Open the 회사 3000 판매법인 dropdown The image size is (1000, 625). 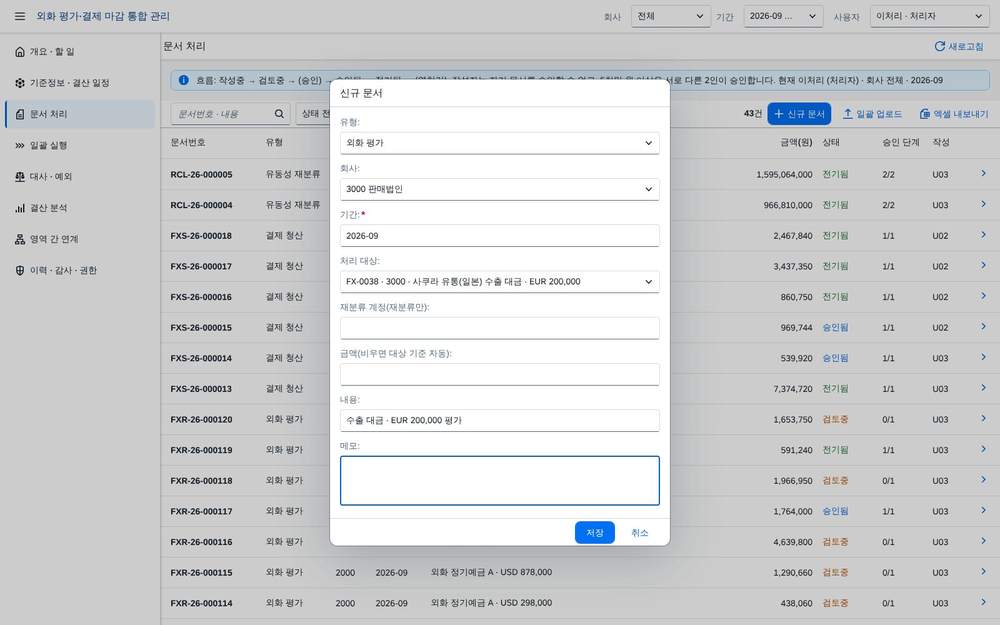(x=499, y=189)
